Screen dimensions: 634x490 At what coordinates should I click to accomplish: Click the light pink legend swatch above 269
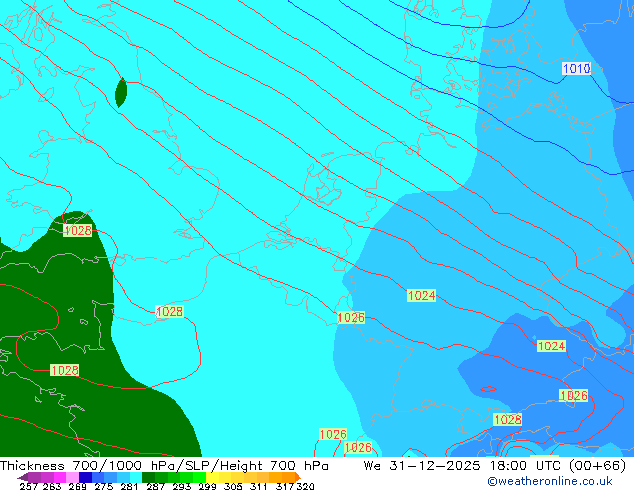(x=72, y=477)
